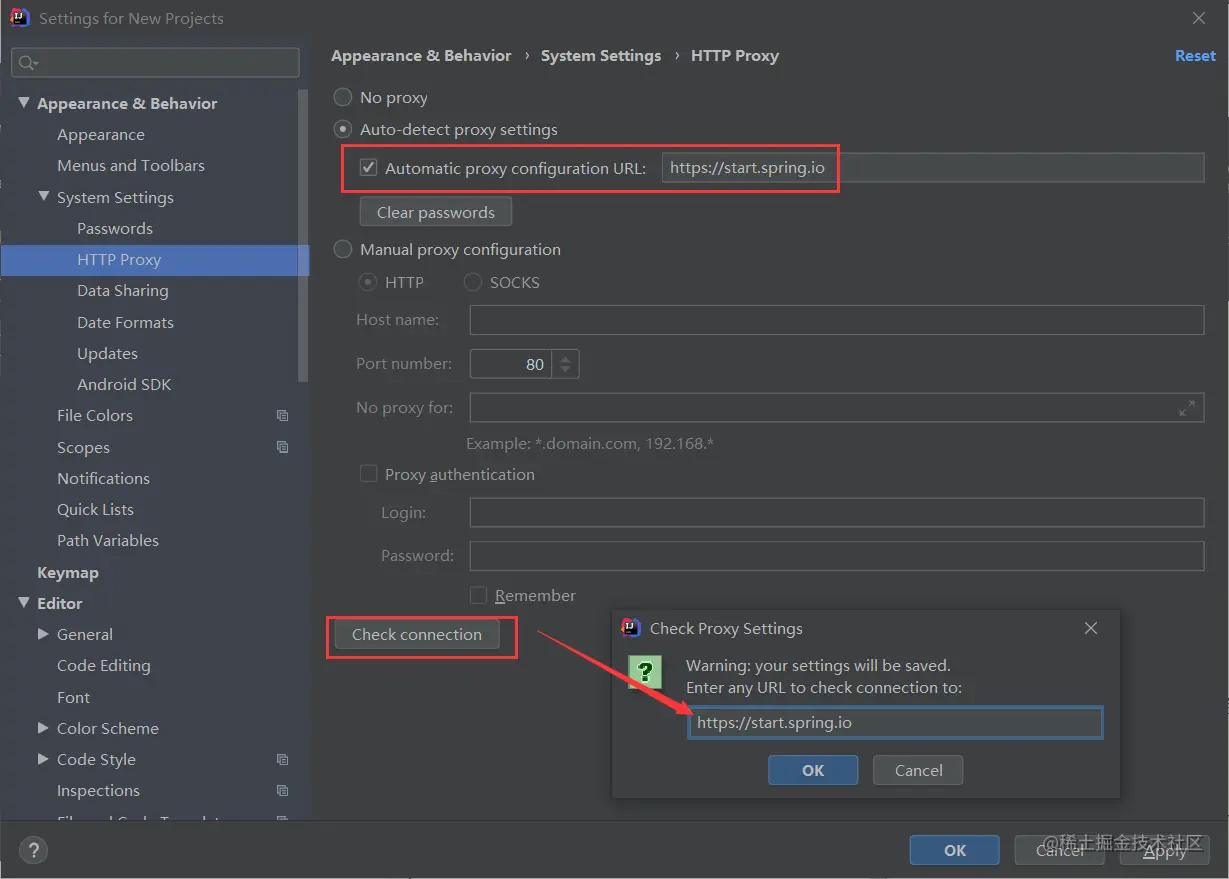Select Updates in the settings tree
Screen dimensions: 1229x879
tap(107, 353)
